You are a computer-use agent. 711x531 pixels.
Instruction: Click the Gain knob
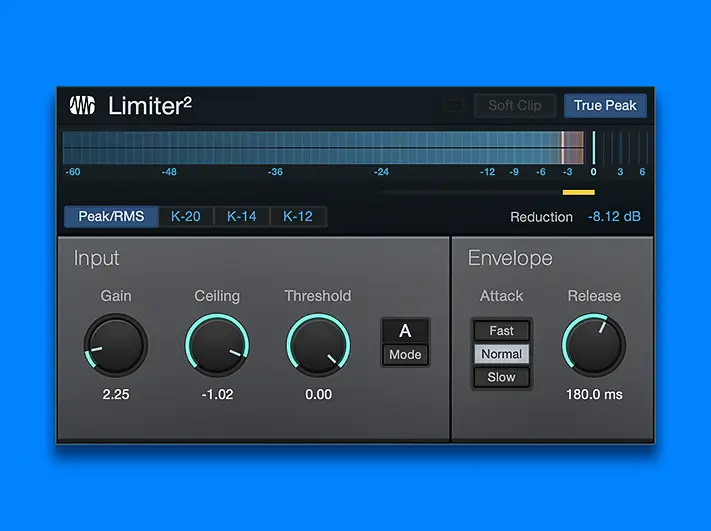coord(116,345)
